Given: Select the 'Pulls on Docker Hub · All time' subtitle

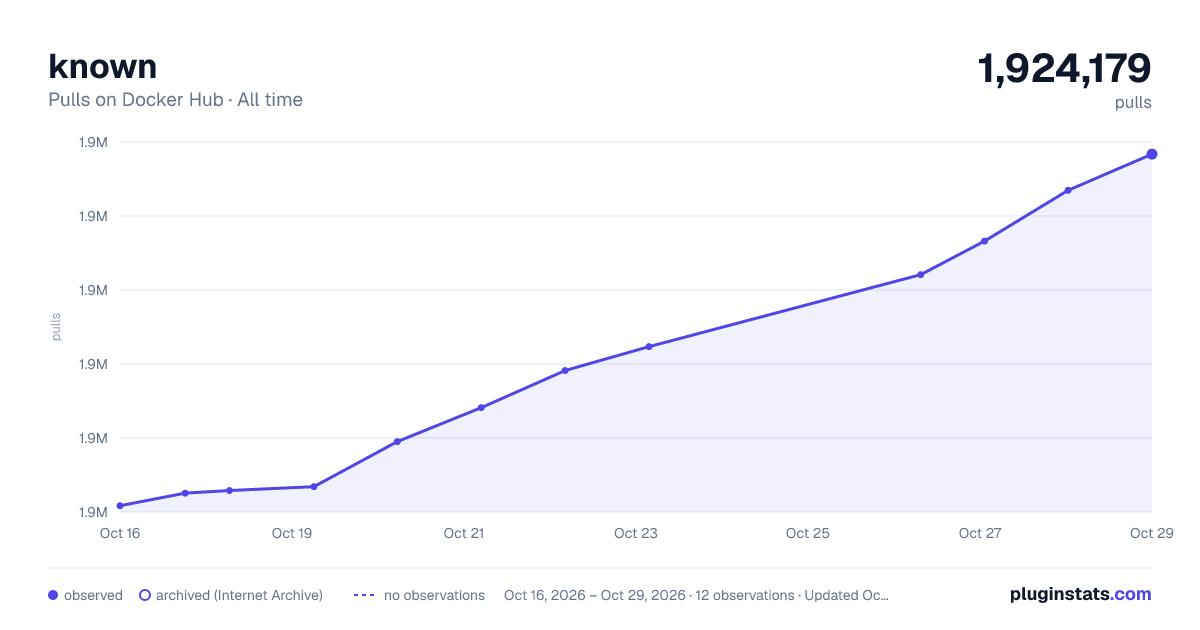Looking at the screenshot, I should (175, 100).
